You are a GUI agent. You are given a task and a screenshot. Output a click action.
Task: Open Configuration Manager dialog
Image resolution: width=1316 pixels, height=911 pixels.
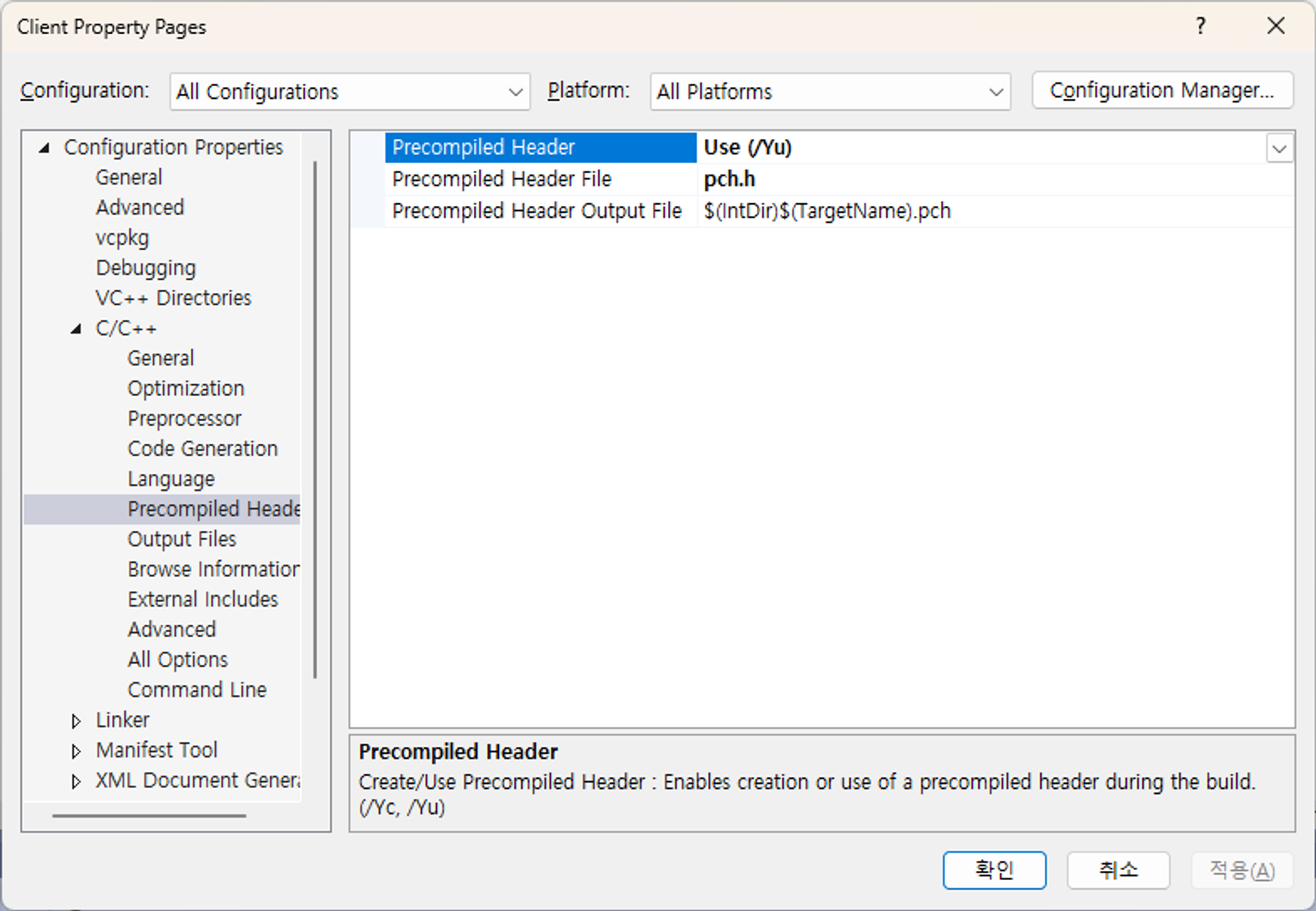pyautogui.click(x=1162, y=91)
